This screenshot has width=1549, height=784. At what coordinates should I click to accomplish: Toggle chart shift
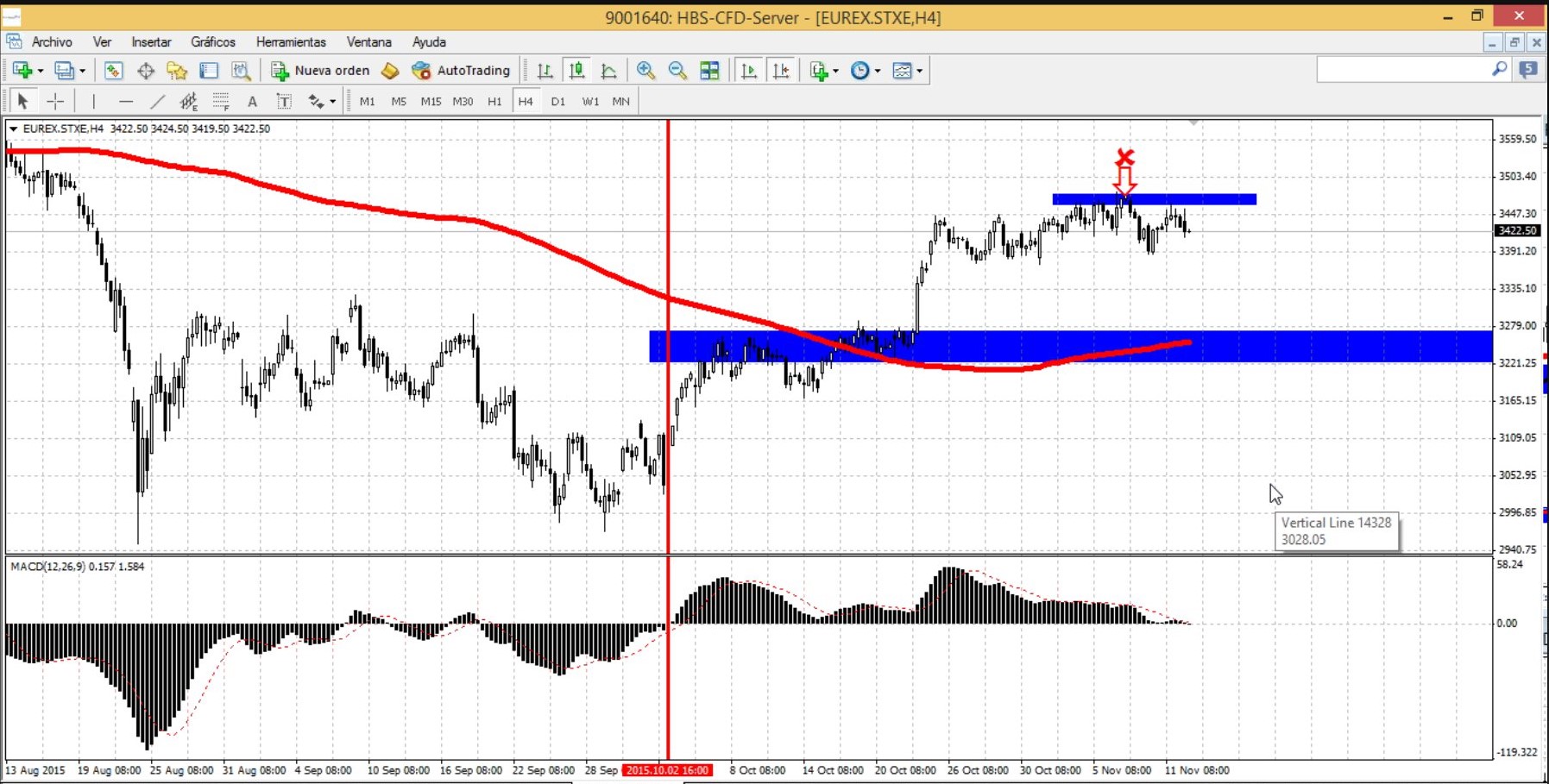pos(780,71)
